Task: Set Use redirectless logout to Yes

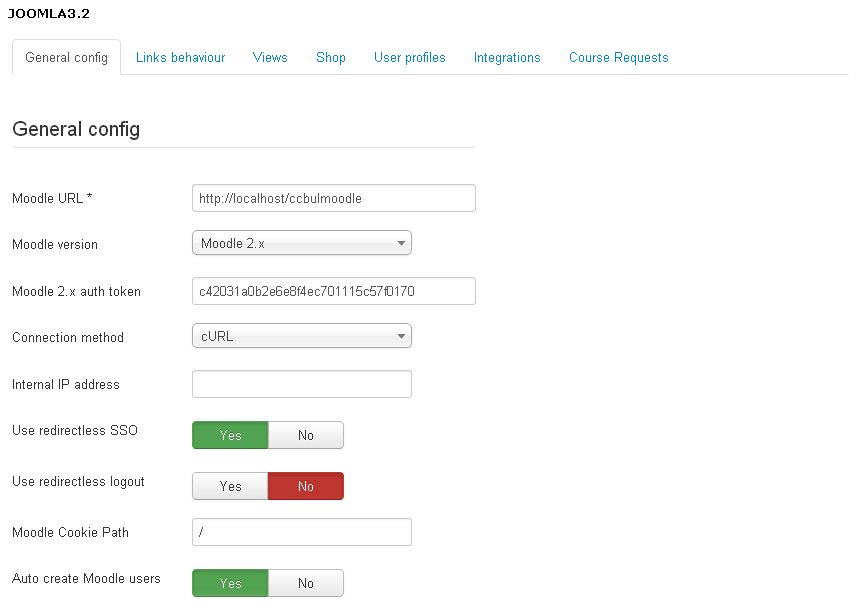Action: click(230, 486)
